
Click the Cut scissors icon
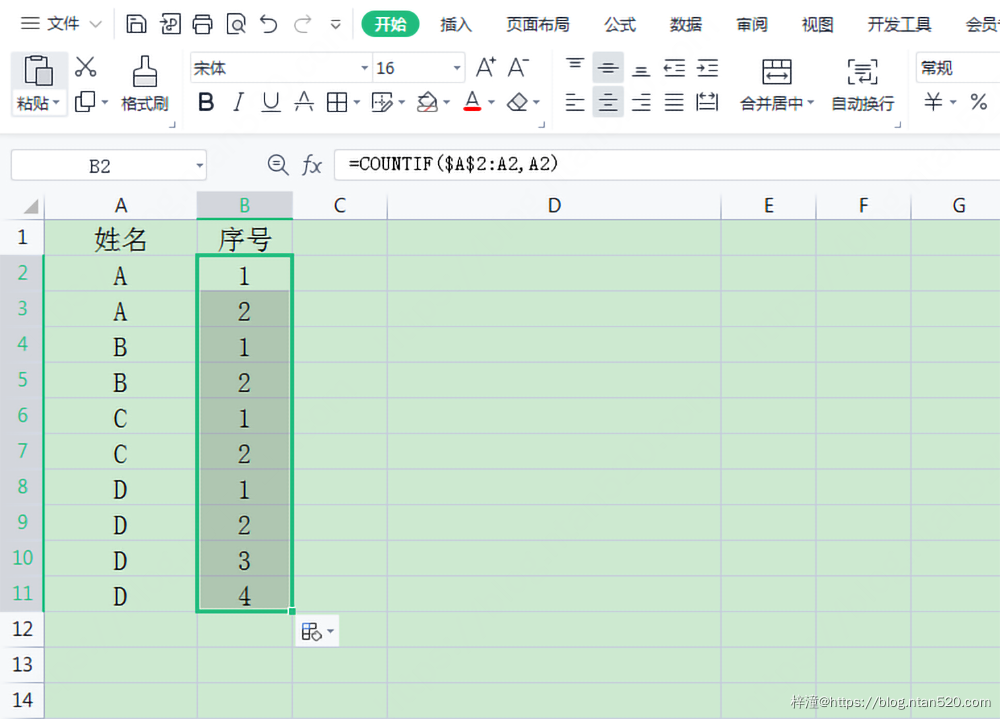click(x=85, y=66)
